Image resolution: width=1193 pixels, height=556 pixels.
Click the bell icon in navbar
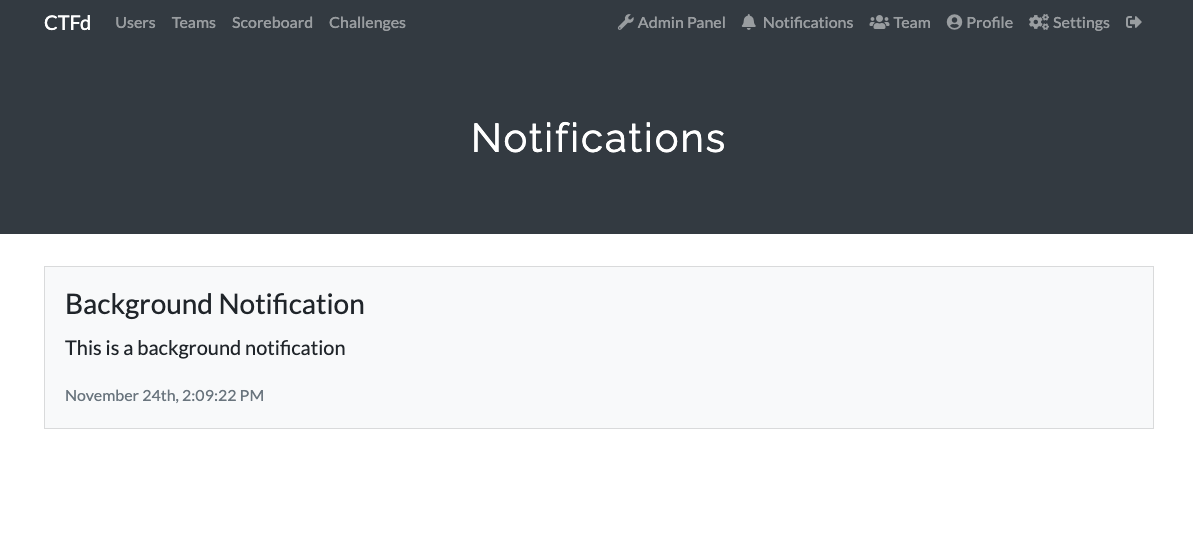pyautogui.click(x=749, y=22)
